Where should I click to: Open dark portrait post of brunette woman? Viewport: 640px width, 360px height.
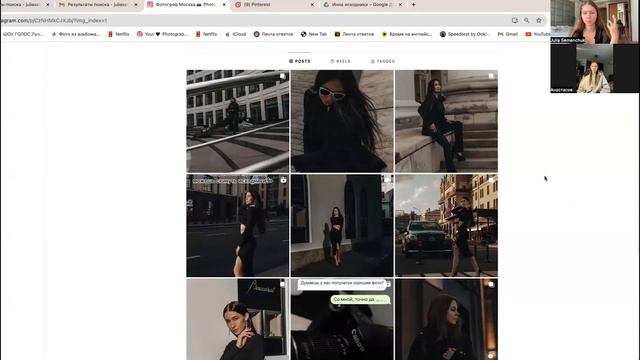point(447,320)
